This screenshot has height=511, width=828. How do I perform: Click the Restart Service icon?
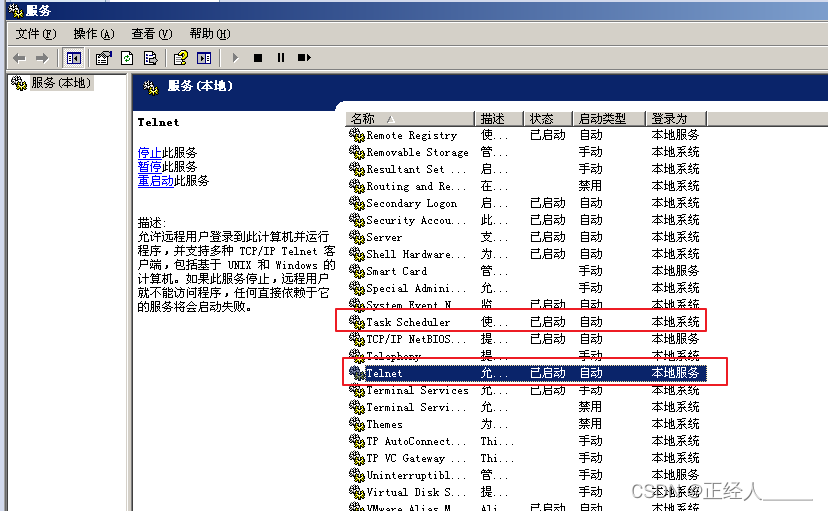(304, 58)
